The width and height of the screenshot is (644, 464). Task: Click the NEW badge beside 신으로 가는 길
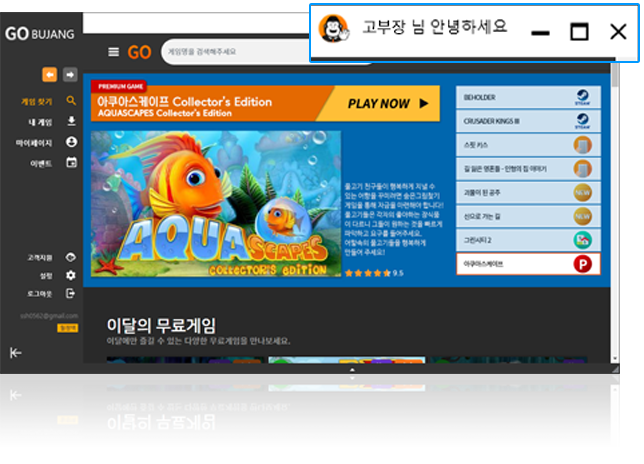[x=582, y=216]
